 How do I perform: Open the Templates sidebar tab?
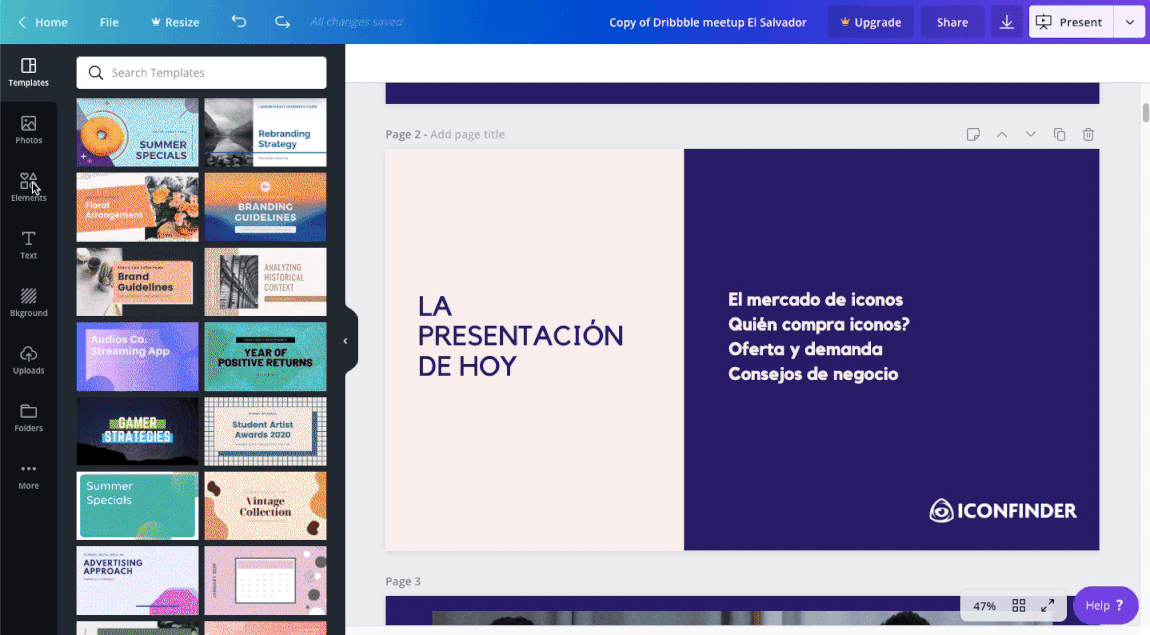coord(29,73)
